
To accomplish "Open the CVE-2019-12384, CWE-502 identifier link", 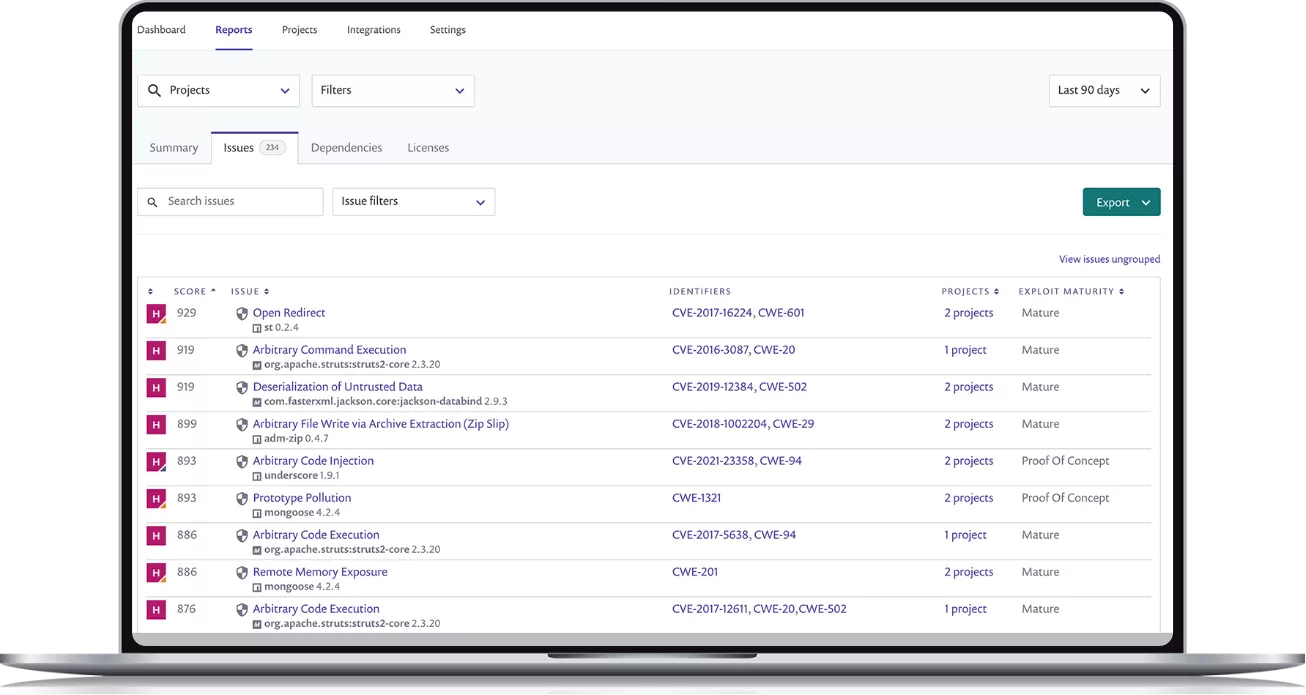I will [x=739, y=387].
